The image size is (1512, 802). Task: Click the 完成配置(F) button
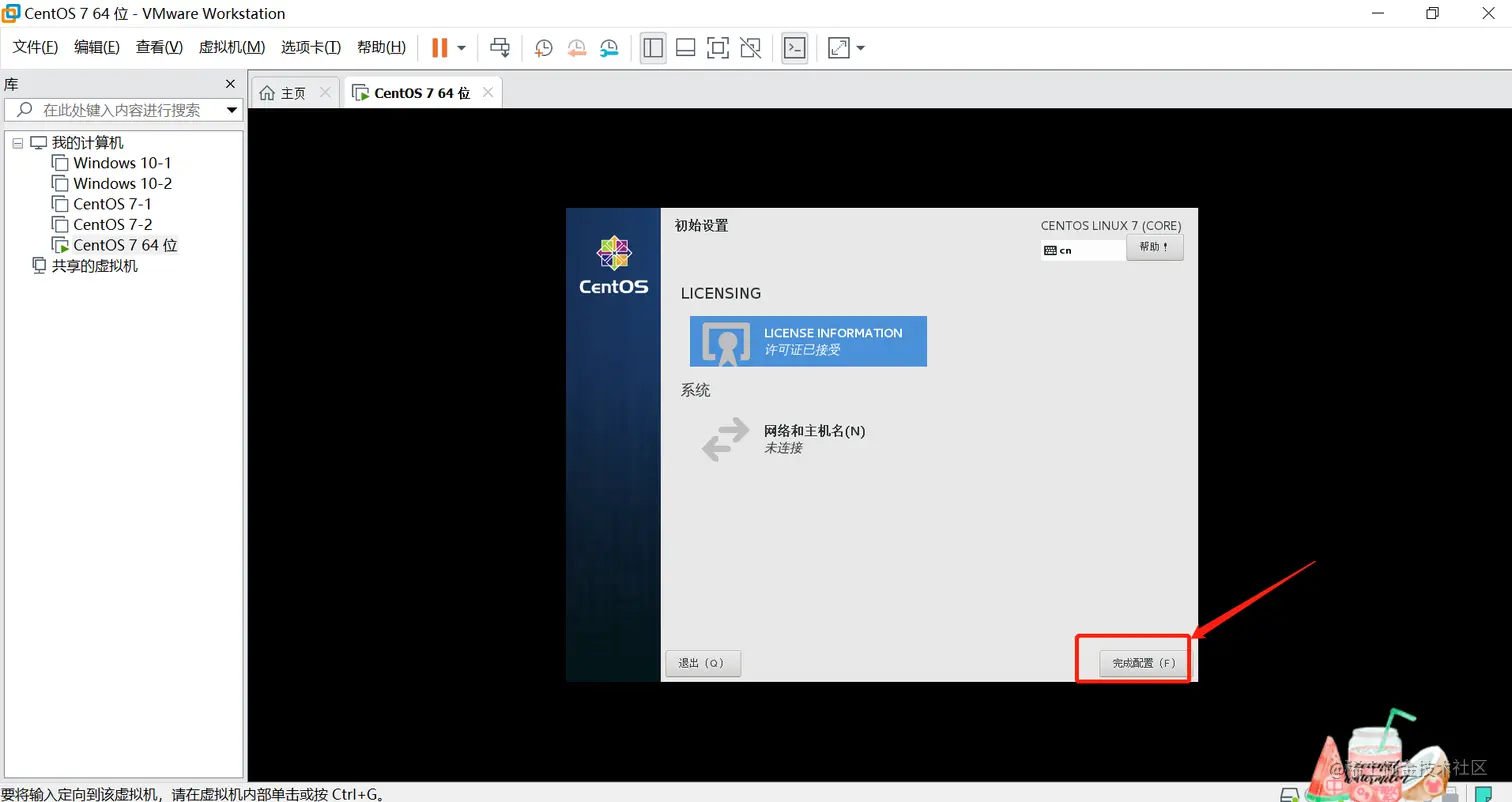1142,663
